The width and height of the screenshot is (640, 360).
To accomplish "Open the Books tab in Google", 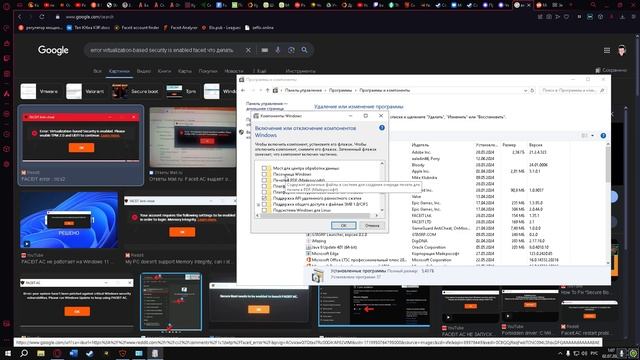I will (164, 71).
